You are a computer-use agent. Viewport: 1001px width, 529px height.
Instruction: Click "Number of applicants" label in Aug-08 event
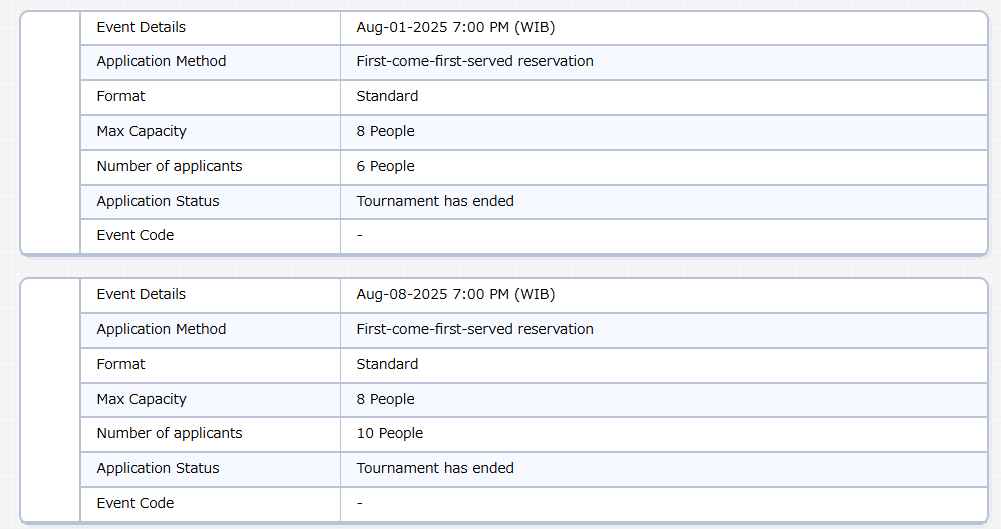(169, 433)
